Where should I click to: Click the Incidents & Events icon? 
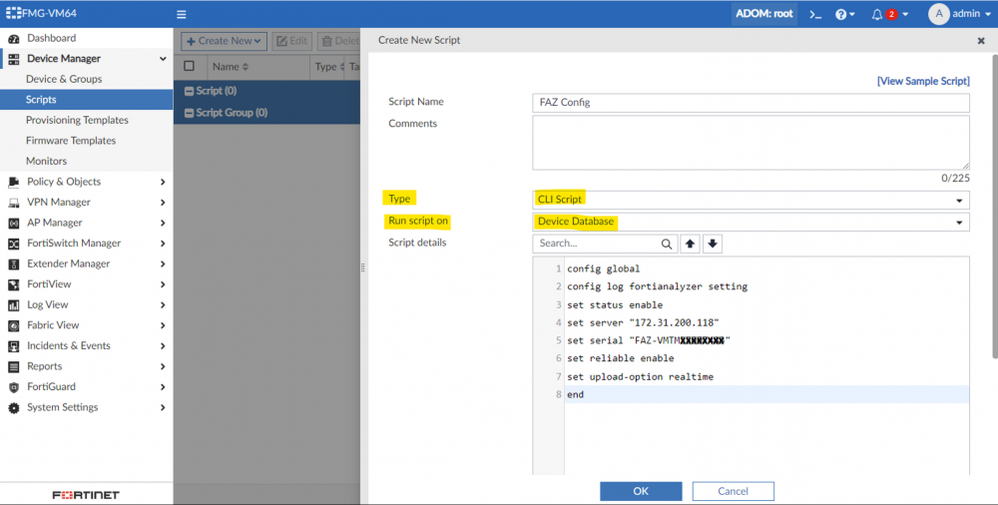coord(13,346)
